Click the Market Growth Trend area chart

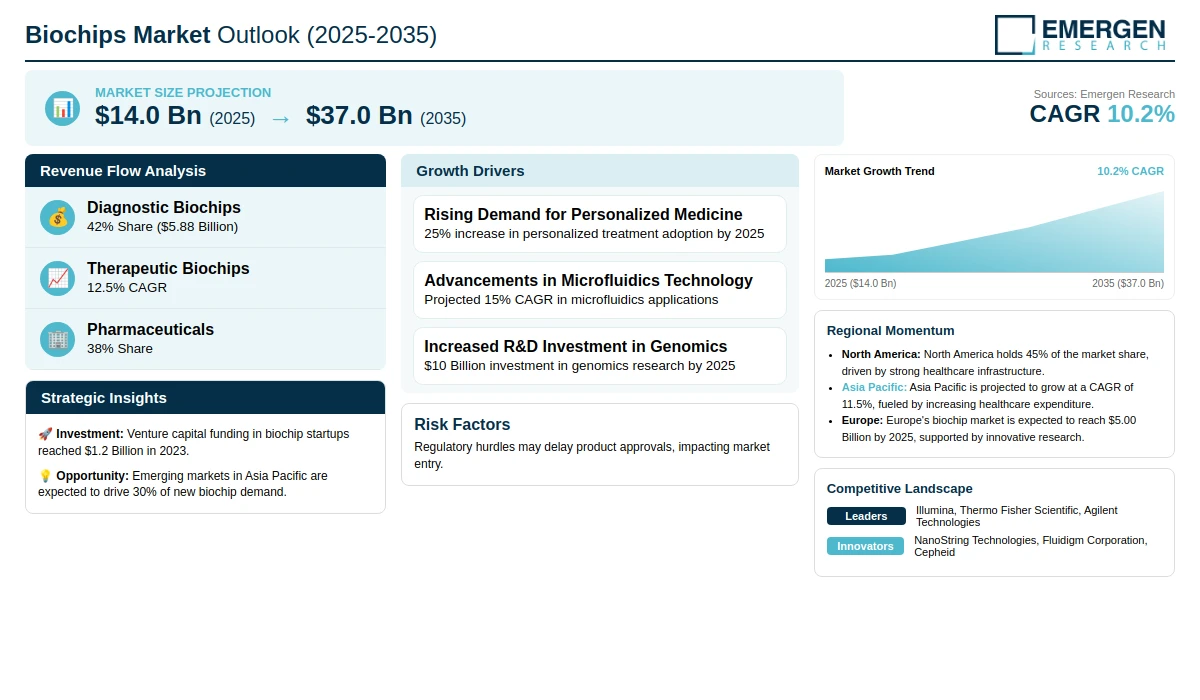(x=994, y=232)
